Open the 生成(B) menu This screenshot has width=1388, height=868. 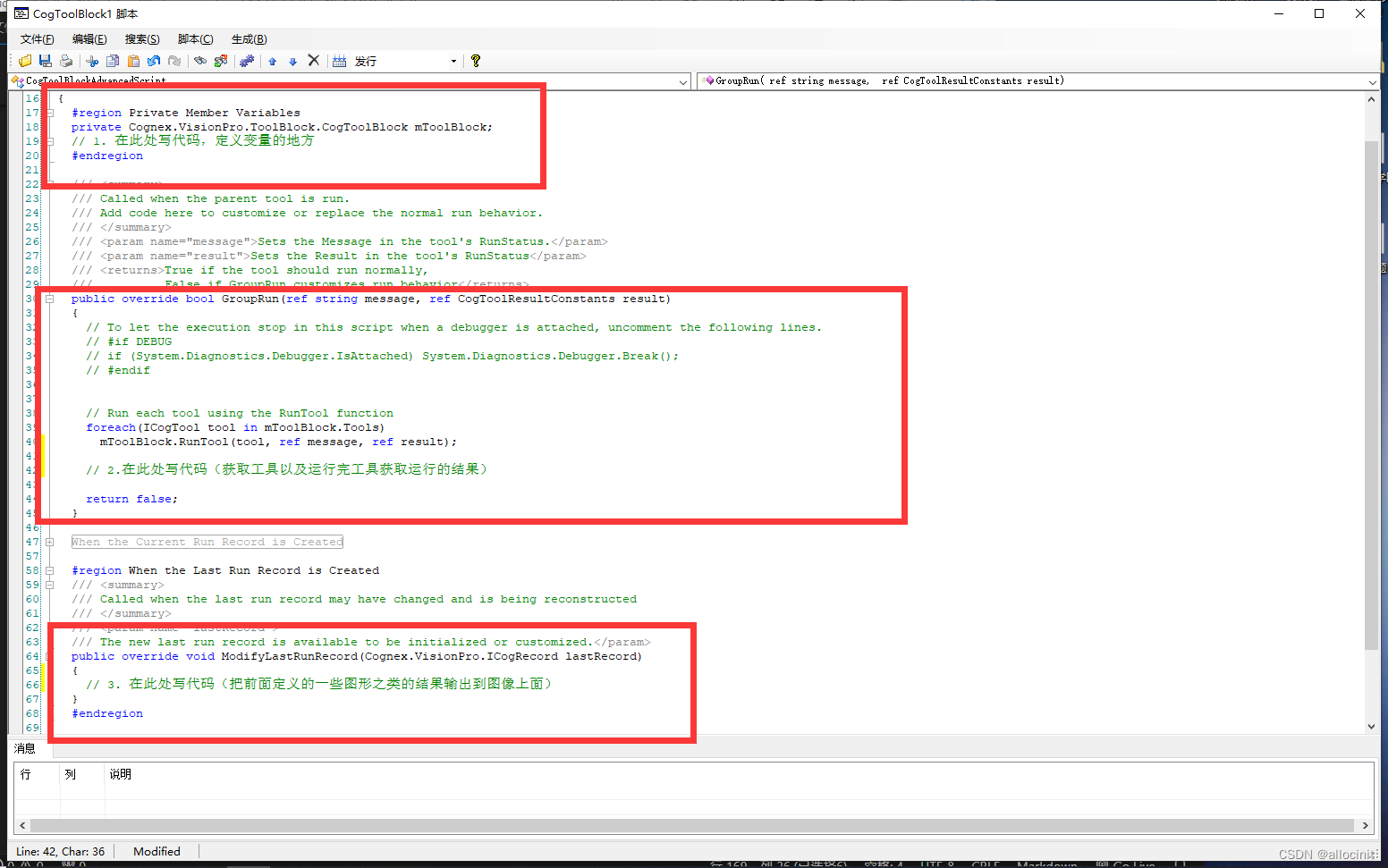249,39
